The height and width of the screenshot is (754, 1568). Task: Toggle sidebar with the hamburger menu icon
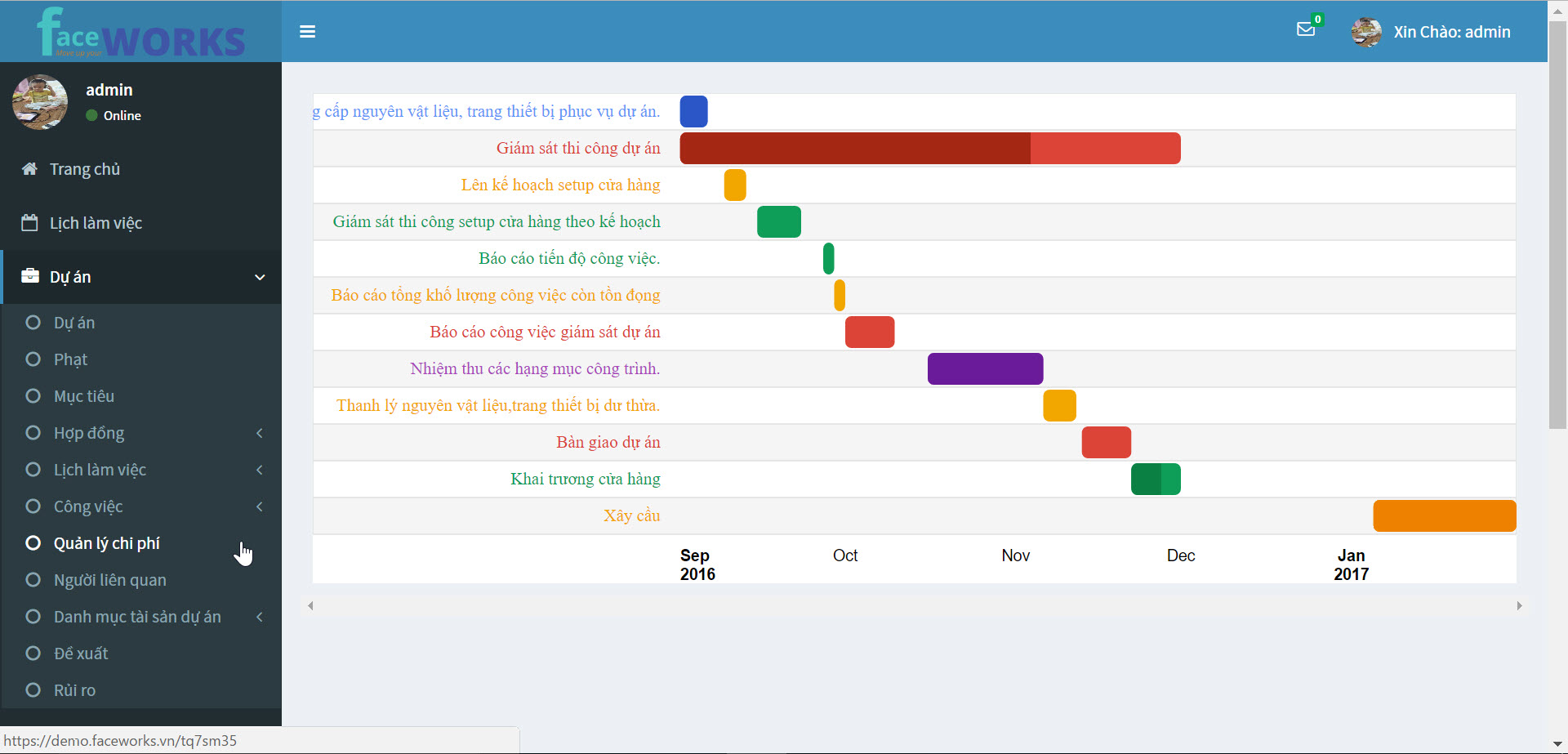tap(307, 32)
